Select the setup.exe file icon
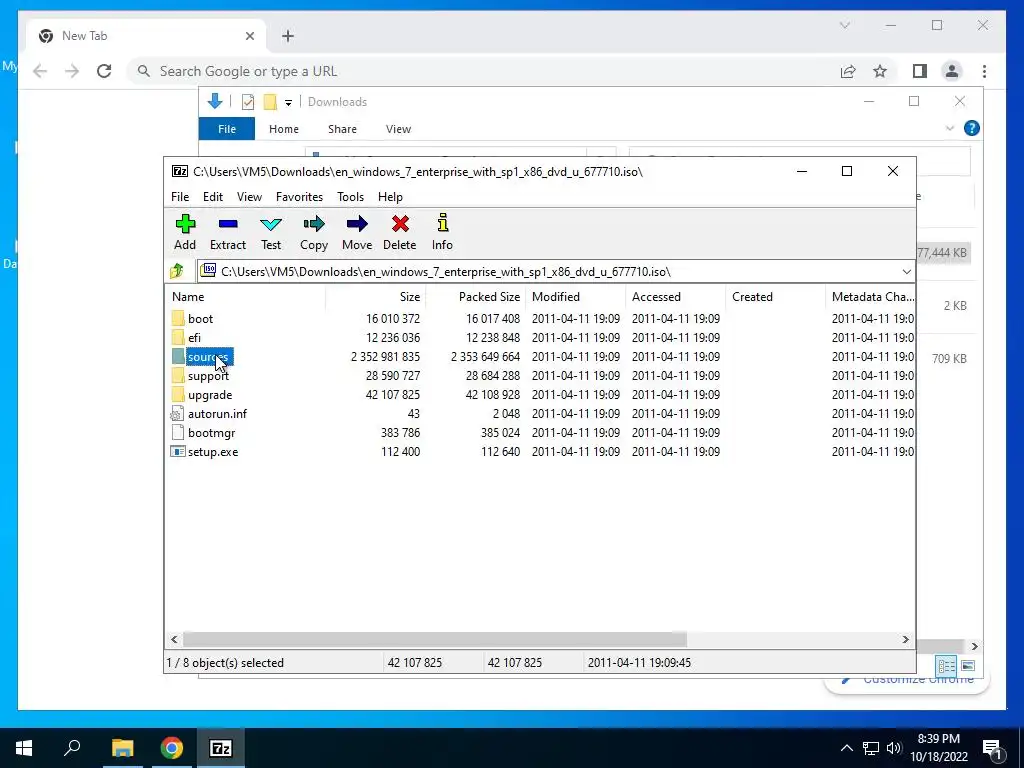 click(178, 451)
